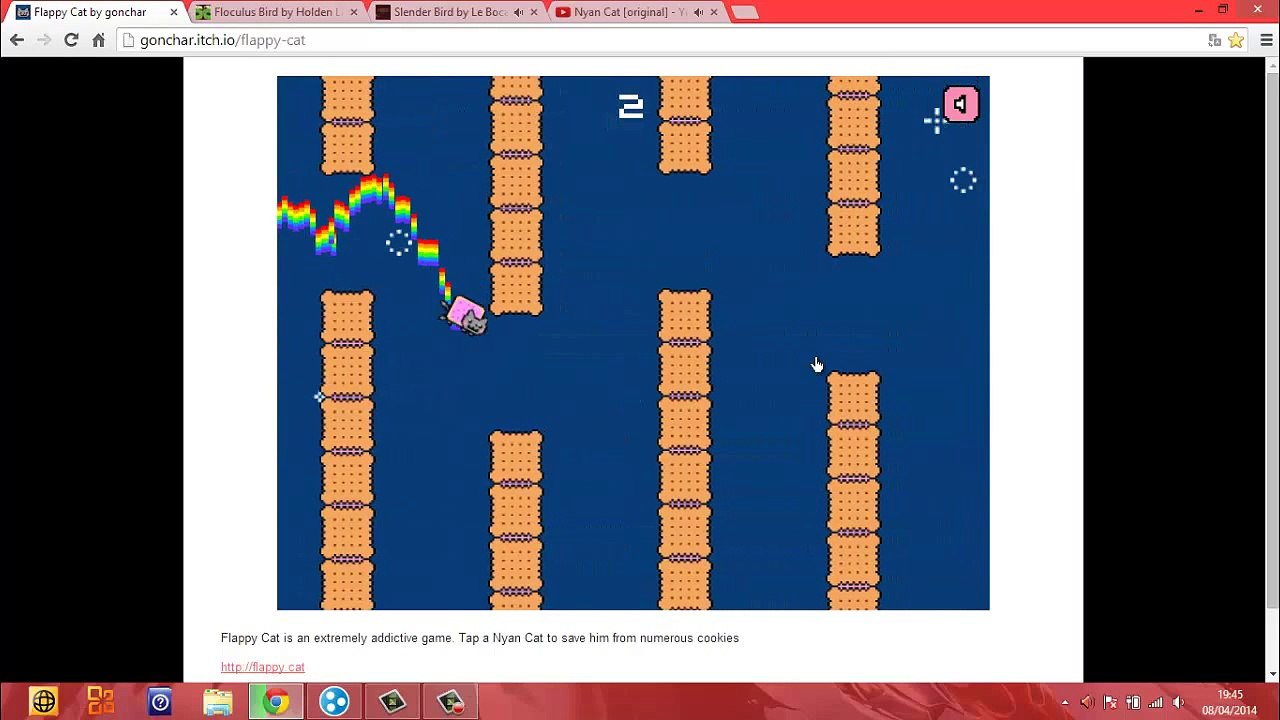The height and width of the screenshot is (720, 1280).
Task: Click the Floculus Bird tab favicon
Action: [203, 12]
